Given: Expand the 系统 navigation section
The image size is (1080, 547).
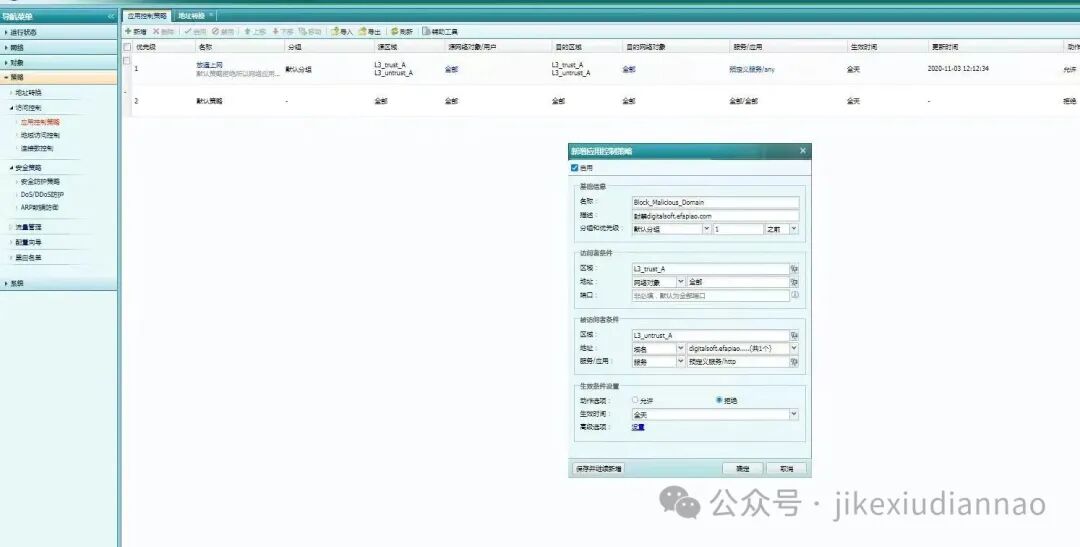Looking at the screenshot, I should 59,283.
